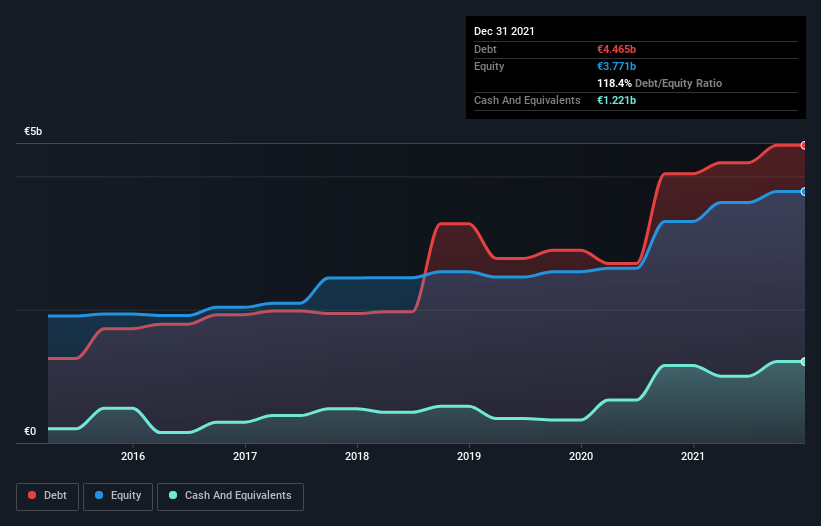
Task: Click the blue Equity endpoint marker
Action: [x=804, y=192]
